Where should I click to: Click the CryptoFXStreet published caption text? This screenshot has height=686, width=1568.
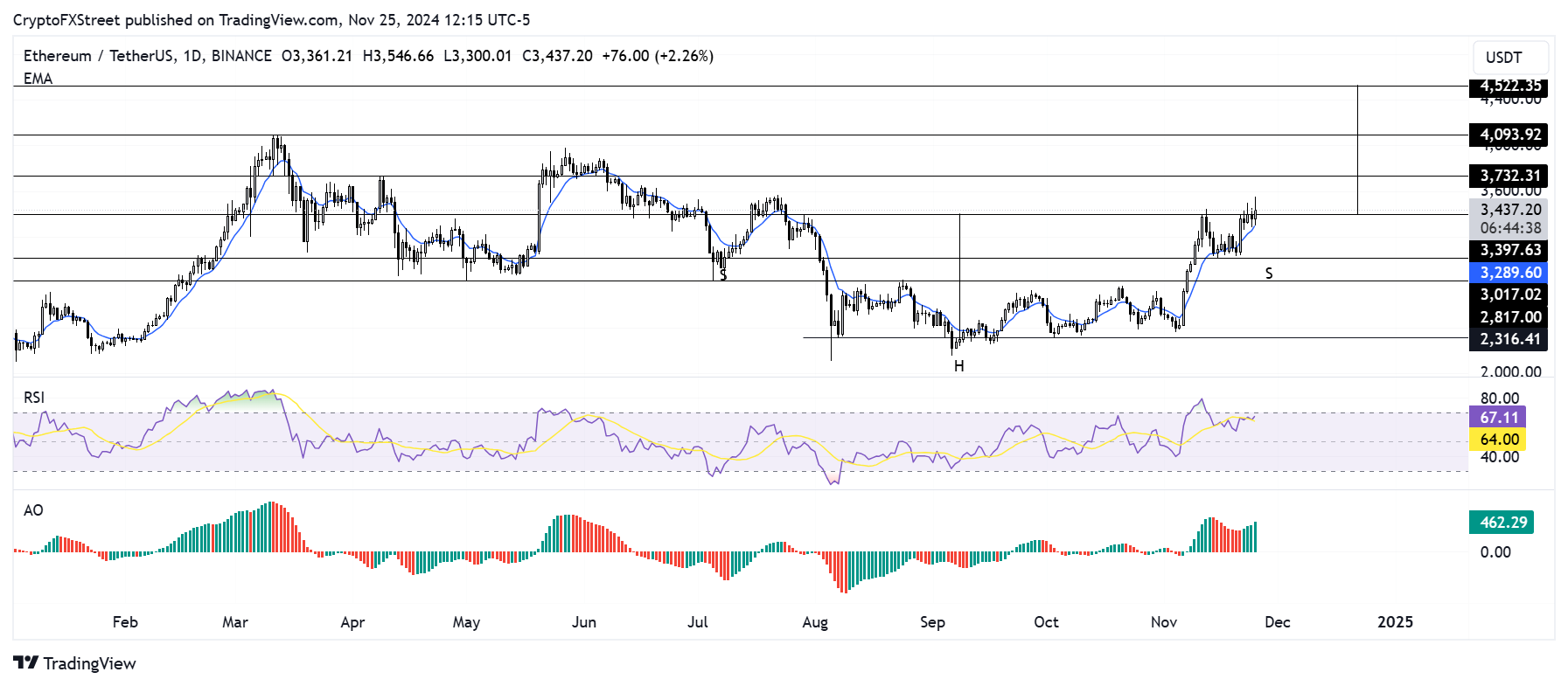pyautogui.click(x=271, y=20)
